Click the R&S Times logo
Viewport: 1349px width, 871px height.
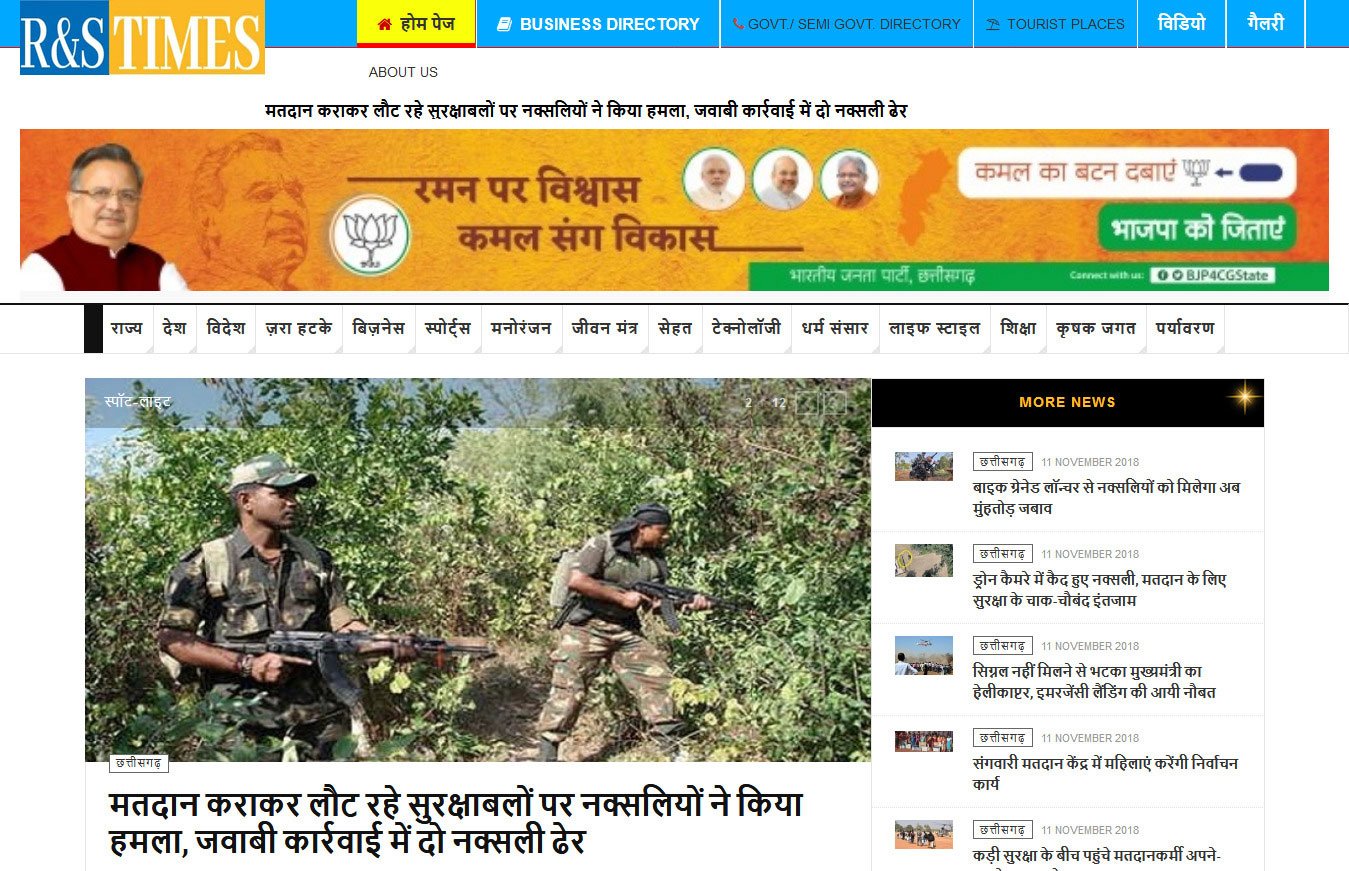pos(142,37)
